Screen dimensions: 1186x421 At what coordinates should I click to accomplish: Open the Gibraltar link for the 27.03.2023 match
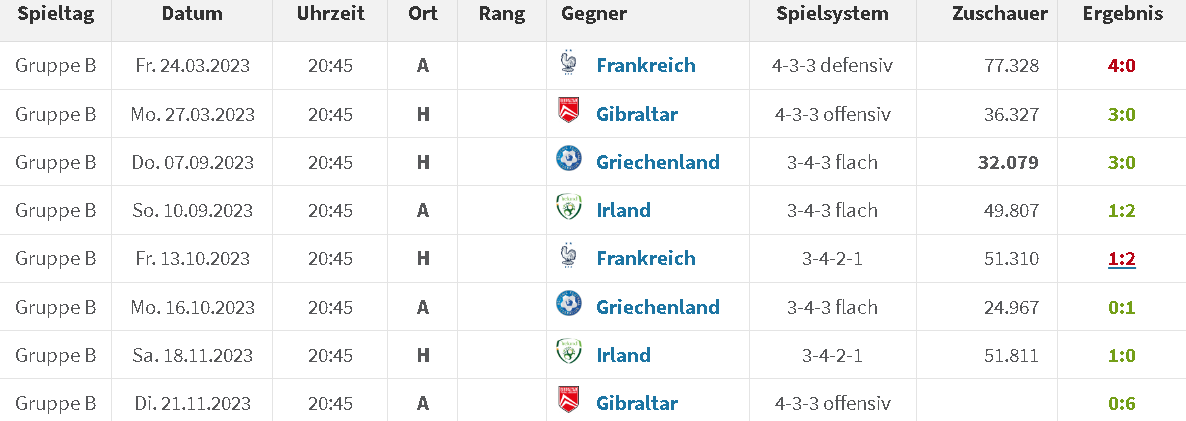637,113
